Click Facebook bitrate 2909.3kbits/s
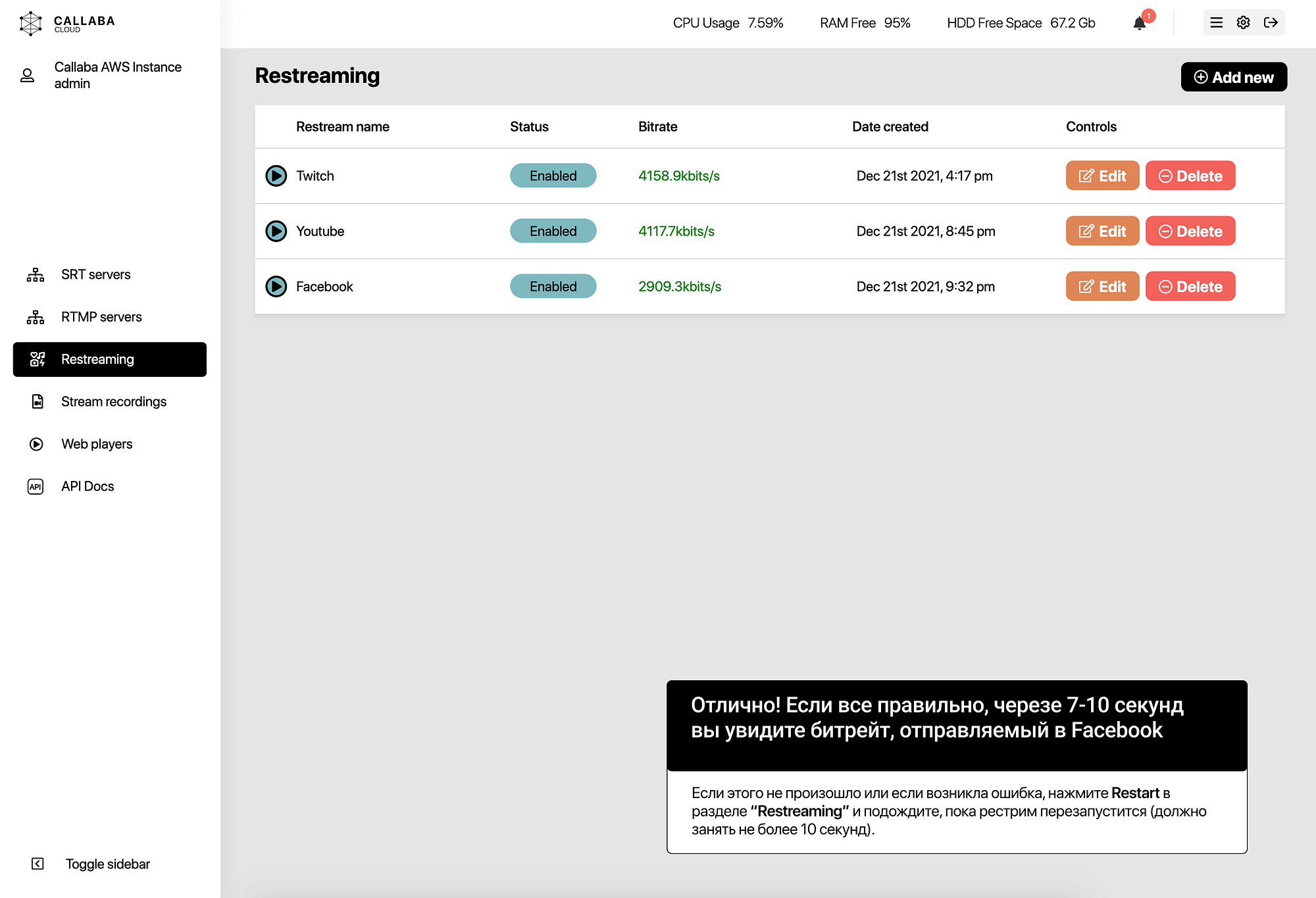 click(x=680, y=286)
